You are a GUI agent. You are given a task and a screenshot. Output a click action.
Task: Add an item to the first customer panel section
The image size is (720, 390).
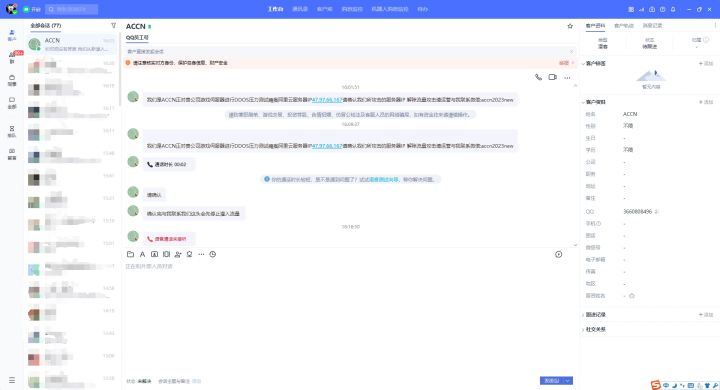tap(706, 63)
